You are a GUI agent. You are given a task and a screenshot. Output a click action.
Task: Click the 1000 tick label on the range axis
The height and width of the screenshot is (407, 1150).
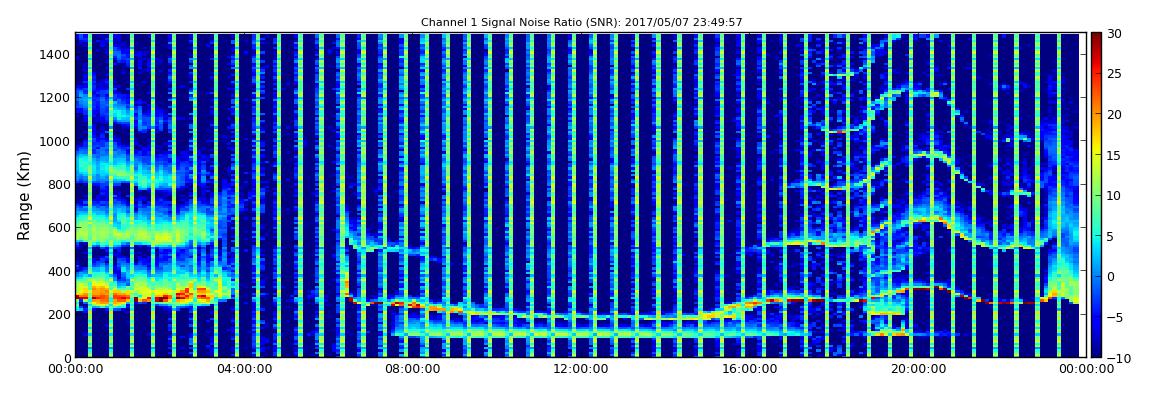click(x=56, y=141)
